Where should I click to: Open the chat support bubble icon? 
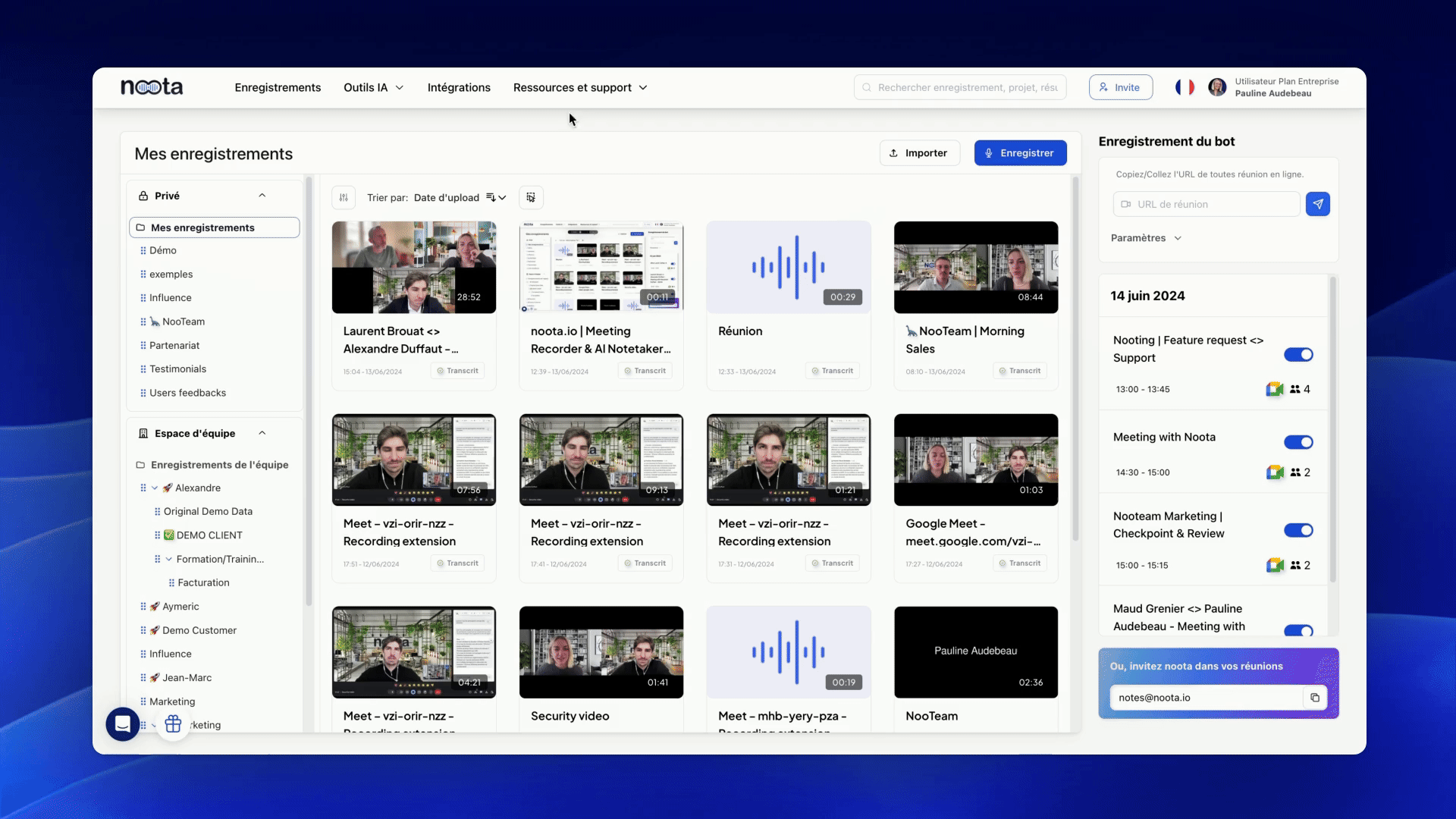(123, 724)
